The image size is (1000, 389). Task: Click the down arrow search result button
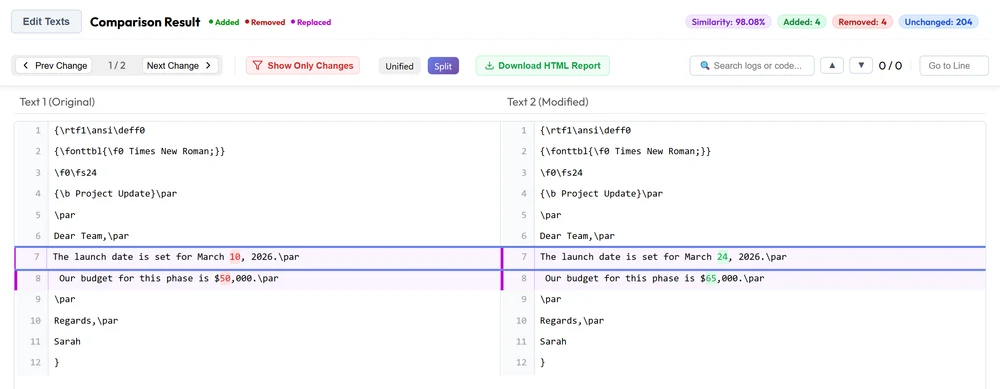[x=861, y=65]
